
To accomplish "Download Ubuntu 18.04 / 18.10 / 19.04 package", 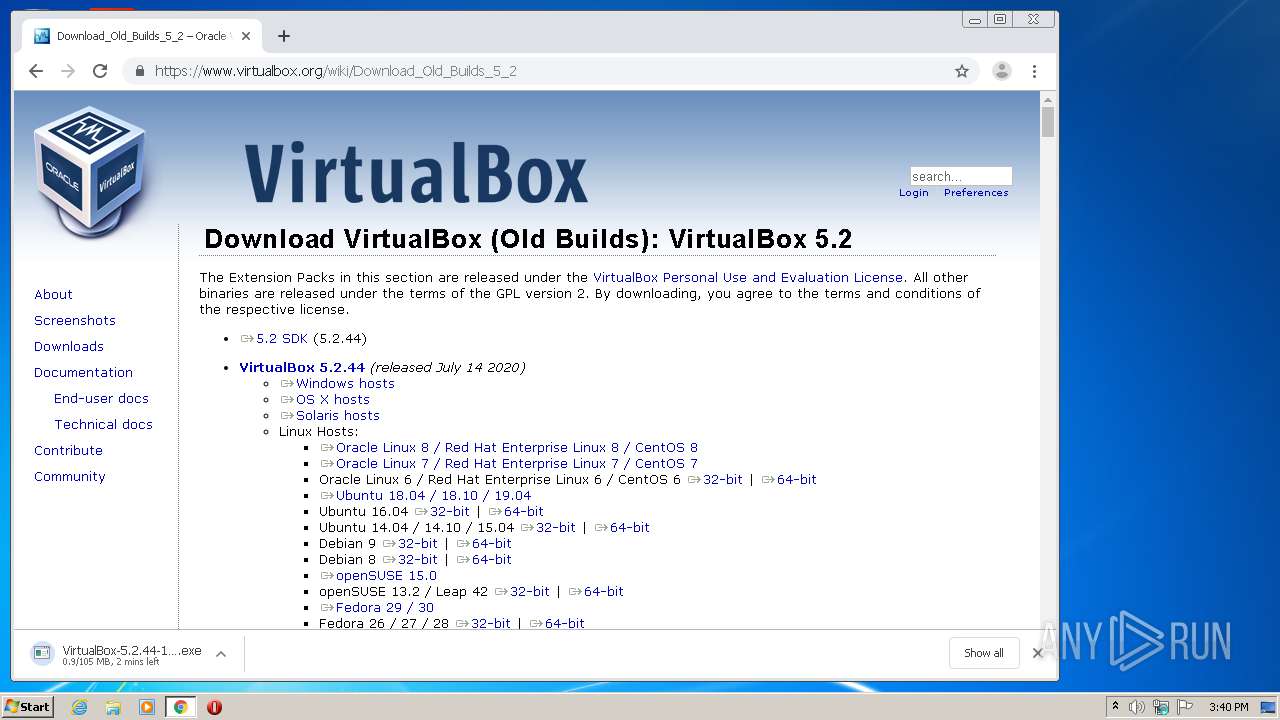I will coord(426,495).
